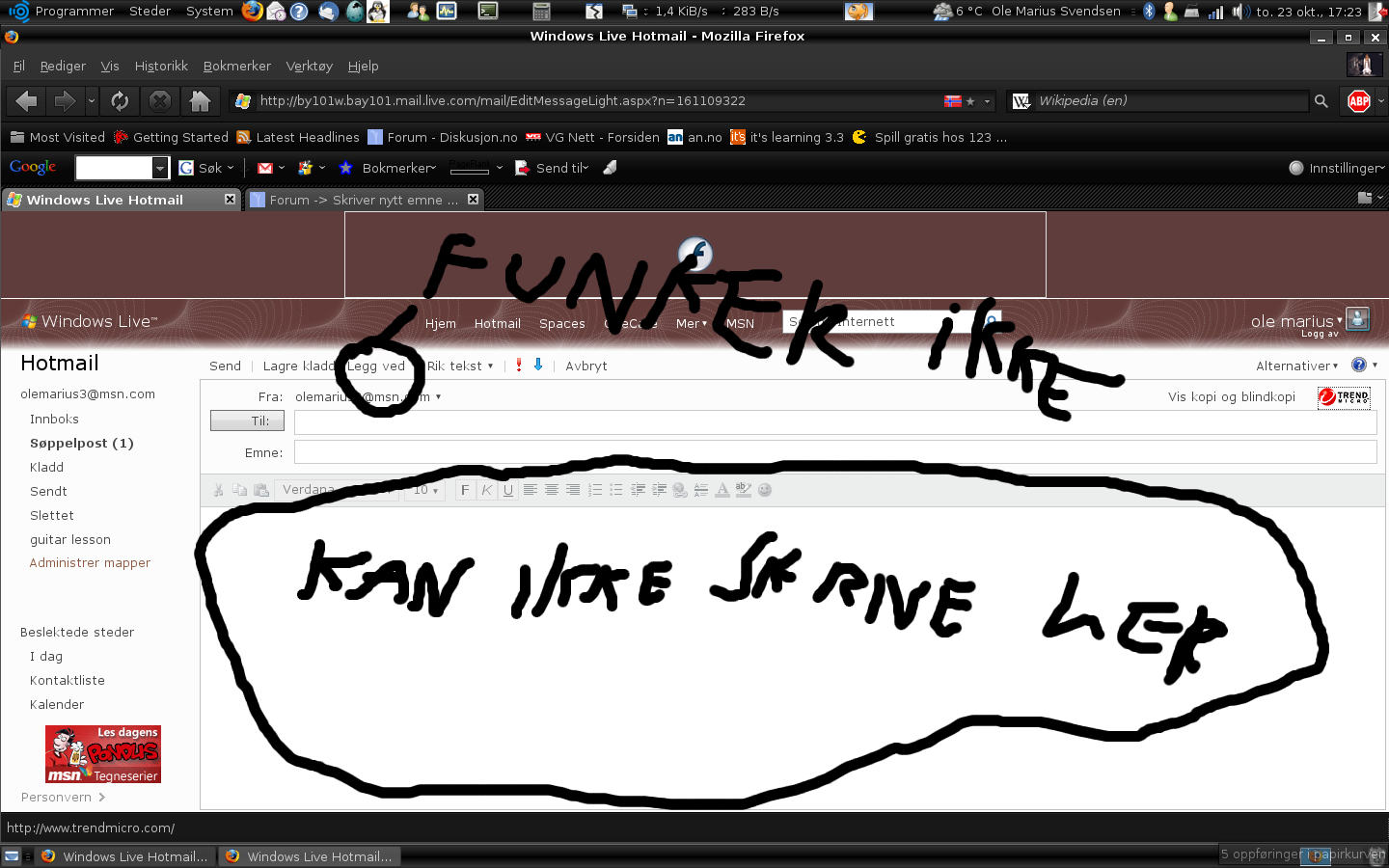
Task: Open the Historikk menu
Action: click(x=161, y=66)
